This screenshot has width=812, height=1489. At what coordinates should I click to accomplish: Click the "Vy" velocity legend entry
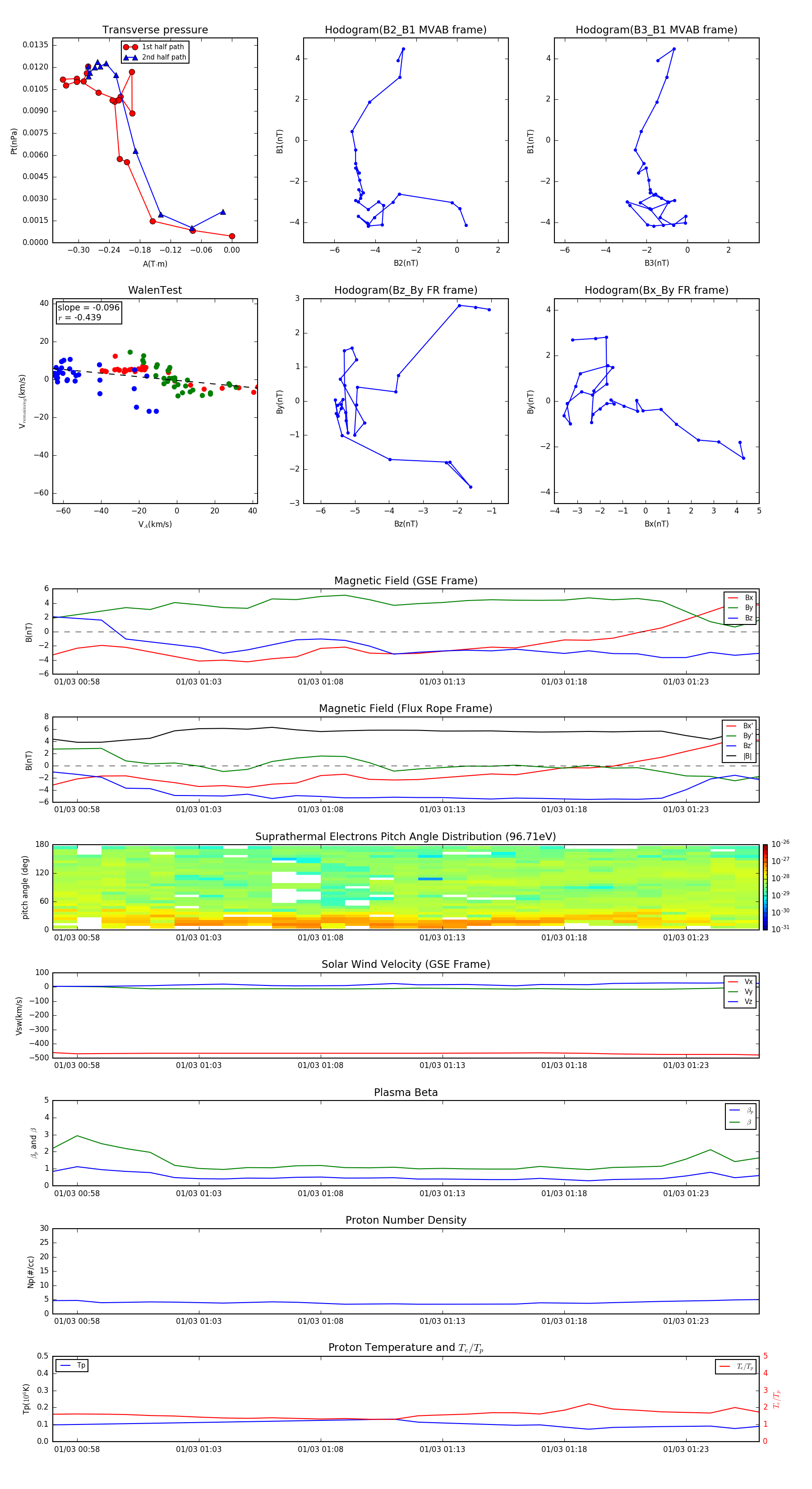click(x=741, y=992)
